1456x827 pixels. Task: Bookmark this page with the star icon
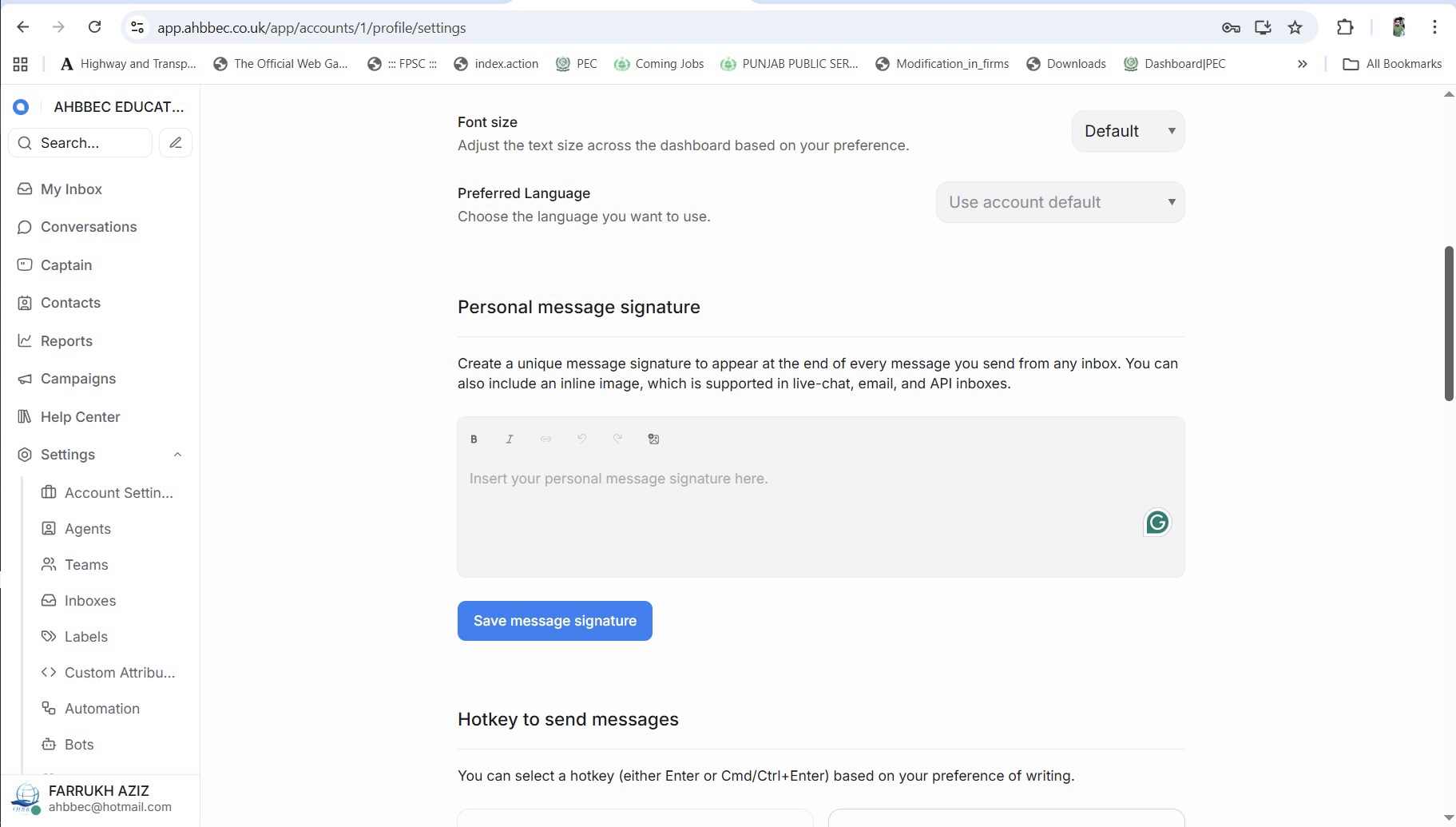click(x=1295, y=28)
